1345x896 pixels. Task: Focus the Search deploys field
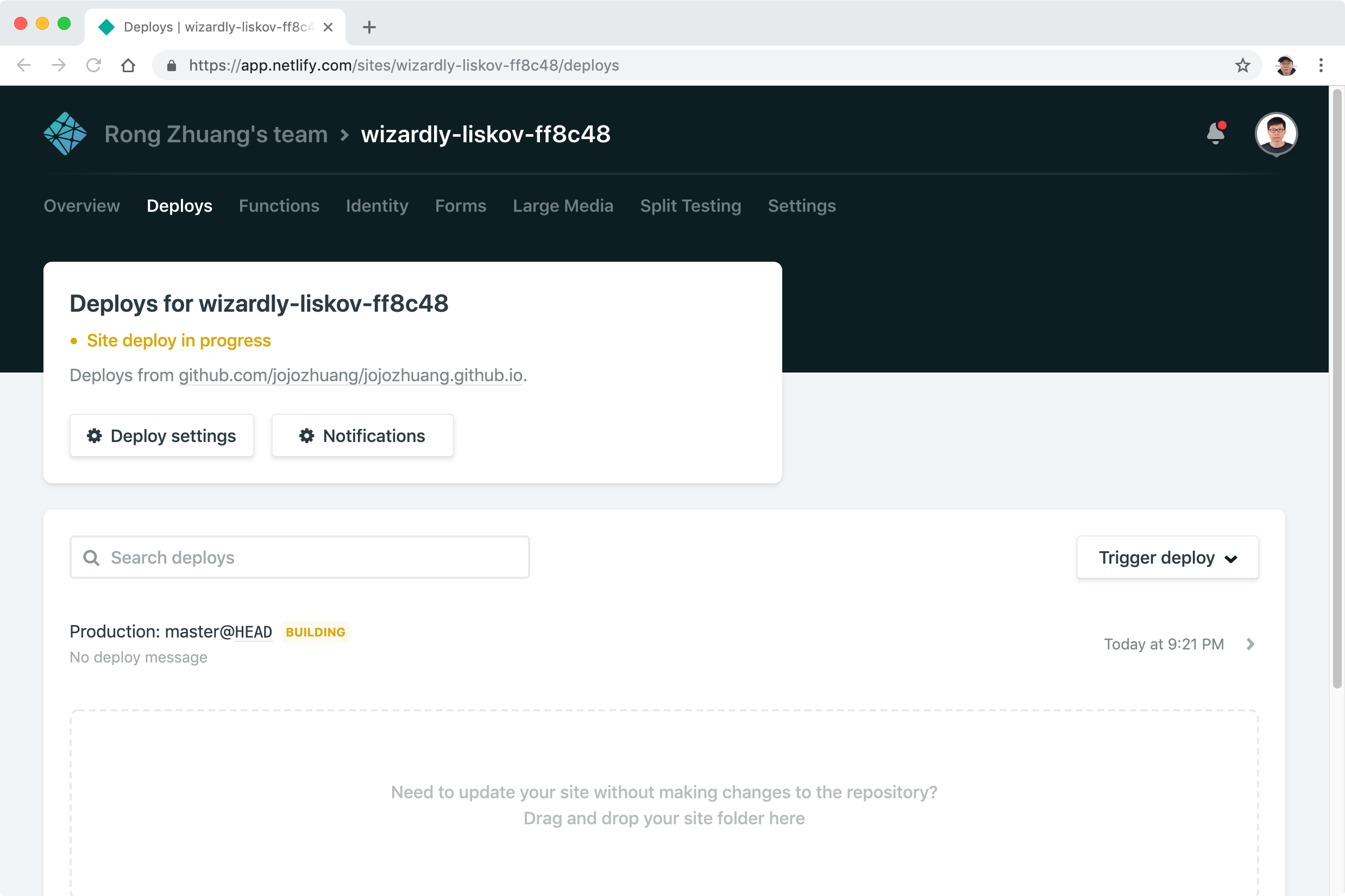pos(299,557)
